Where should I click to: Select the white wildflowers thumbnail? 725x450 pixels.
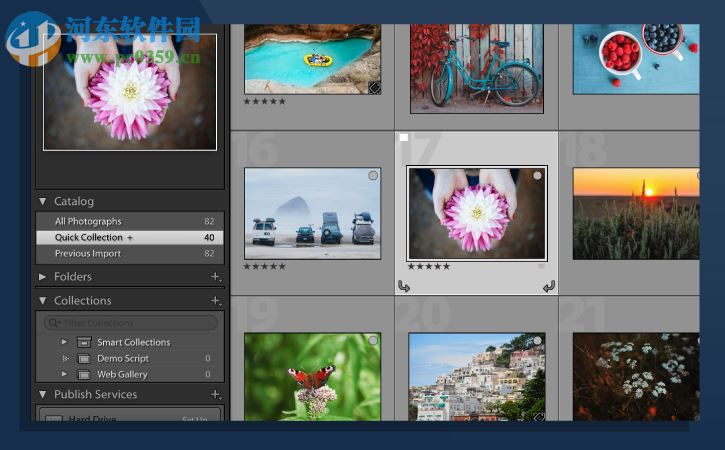coord(636,376)
